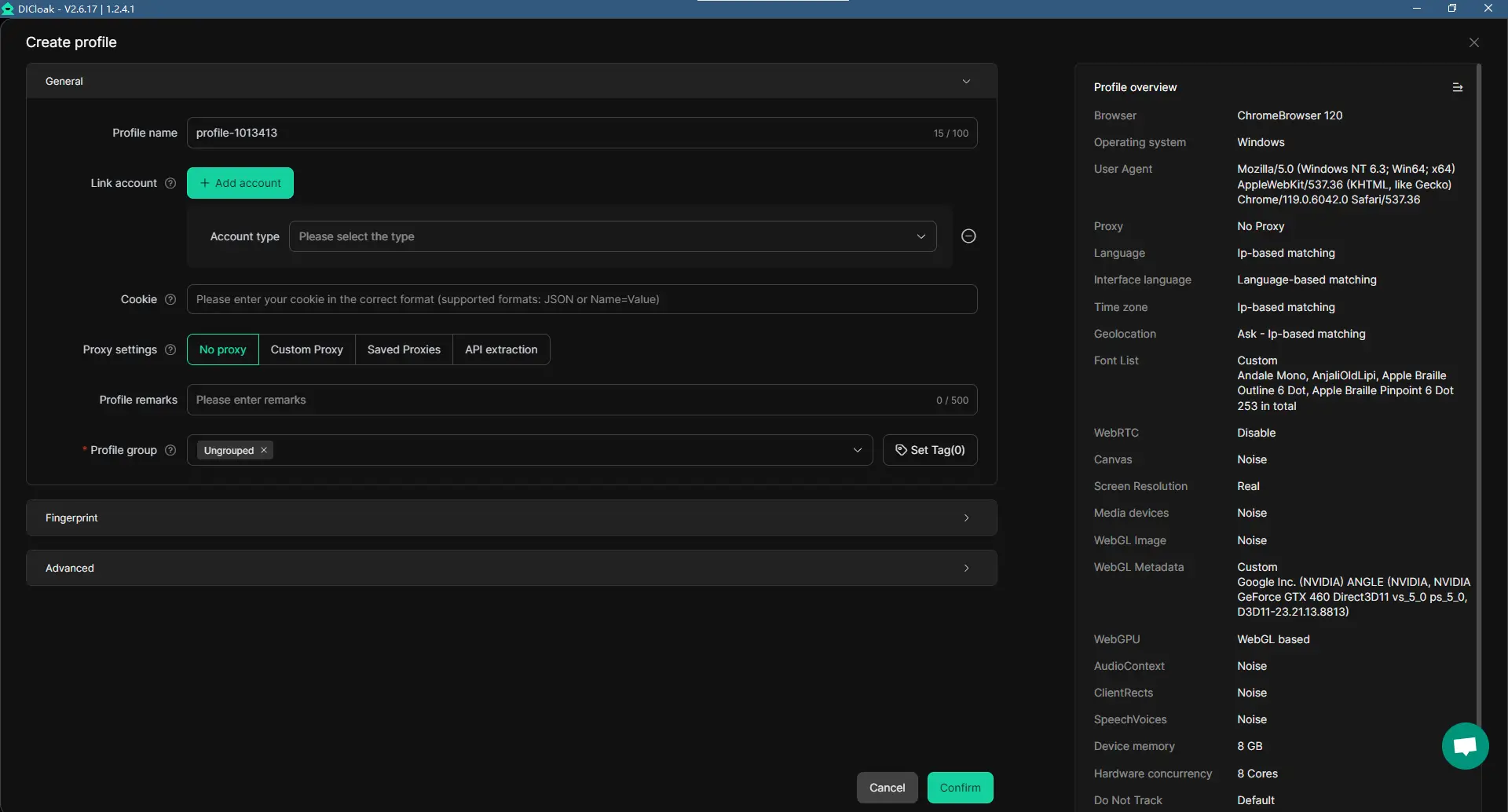
Task: Click the Link account help icon
Action: [x=170, y=183]
